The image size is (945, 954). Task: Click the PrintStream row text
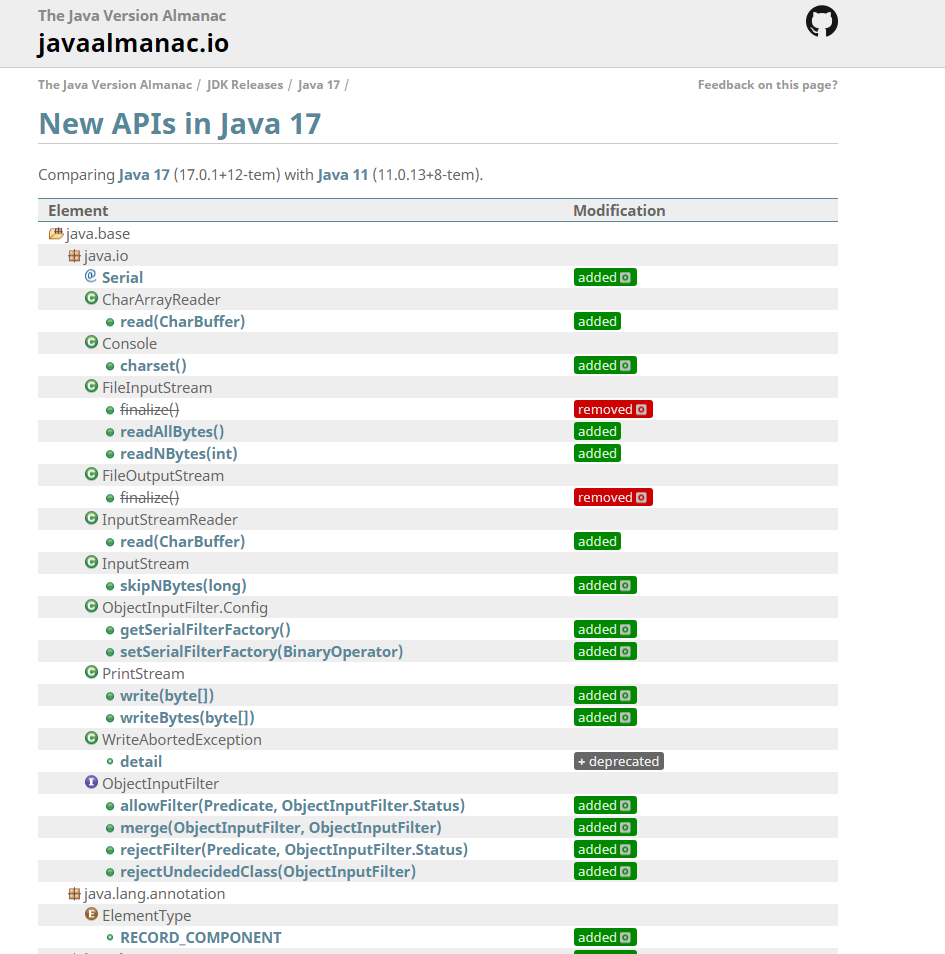point(143,674)
